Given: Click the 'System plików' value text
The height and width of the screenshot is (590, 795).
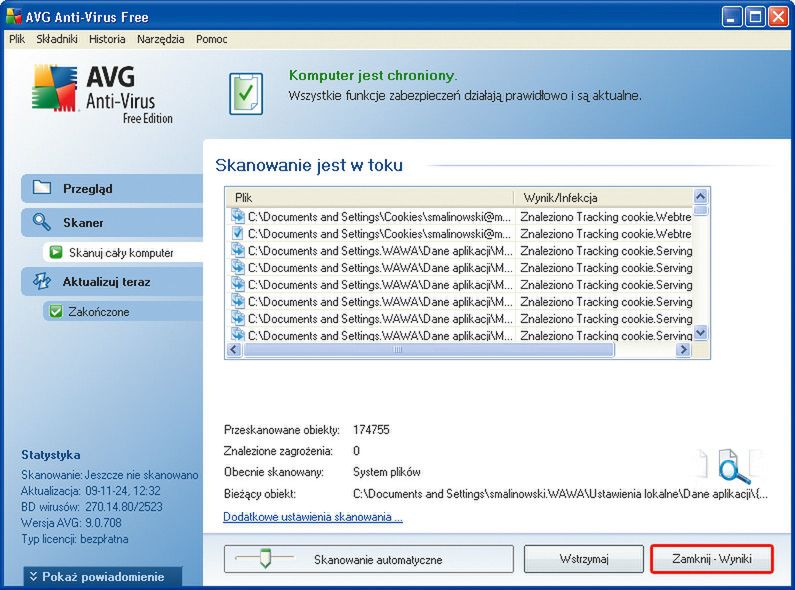Looking at the screenshot, I should tap(387, 472).
